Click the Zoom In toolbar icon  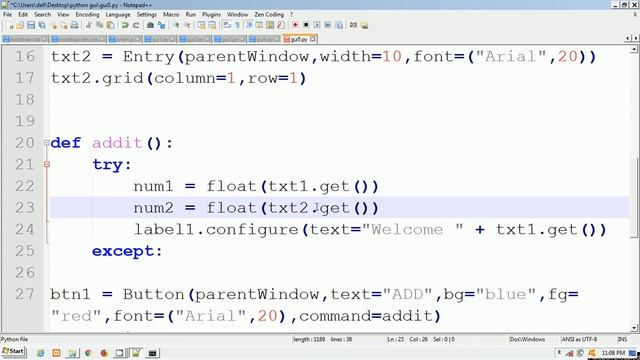(176, 25)
